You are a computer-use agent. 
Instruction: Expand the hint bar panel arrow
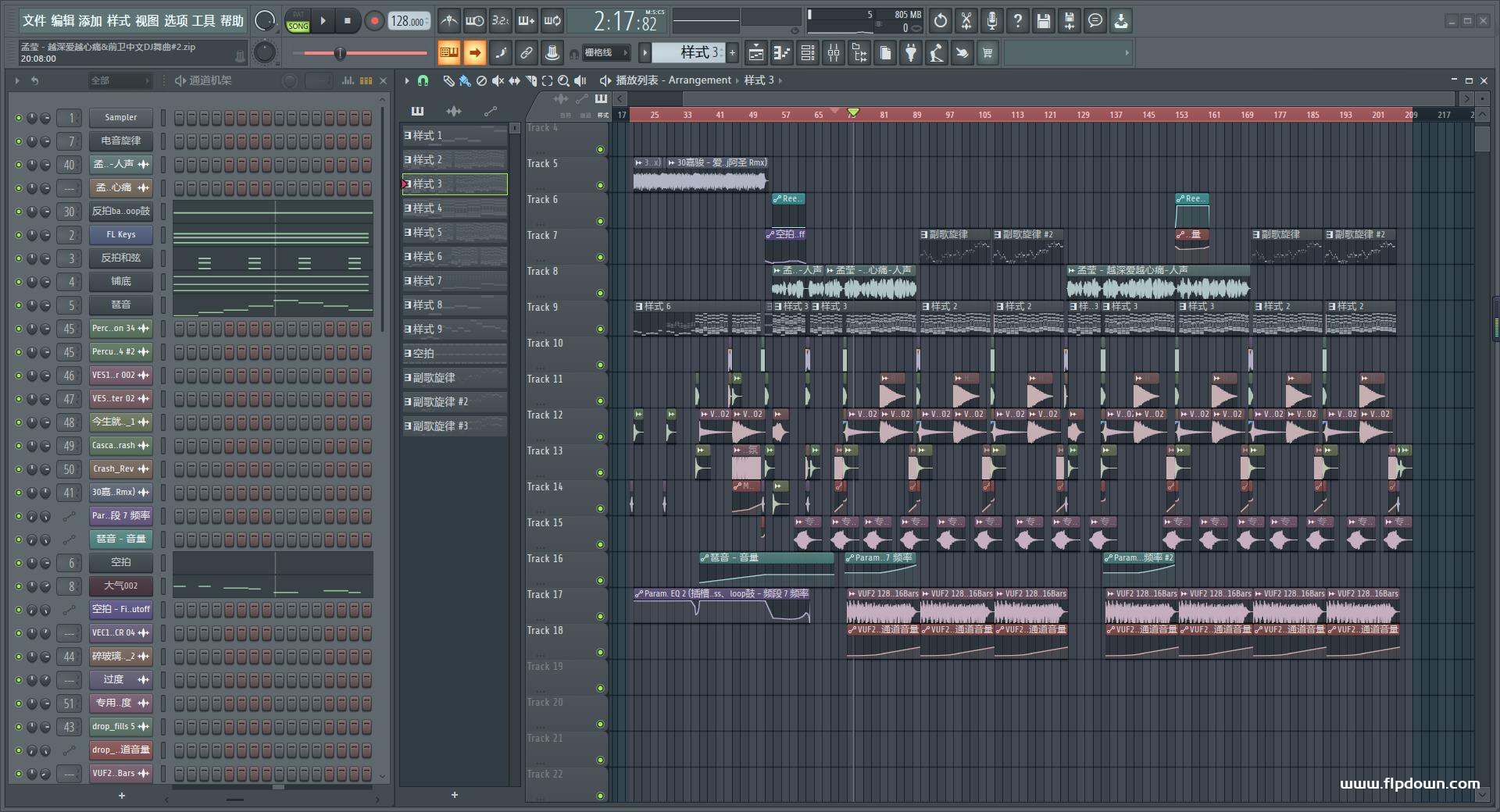pos(1127,53)
